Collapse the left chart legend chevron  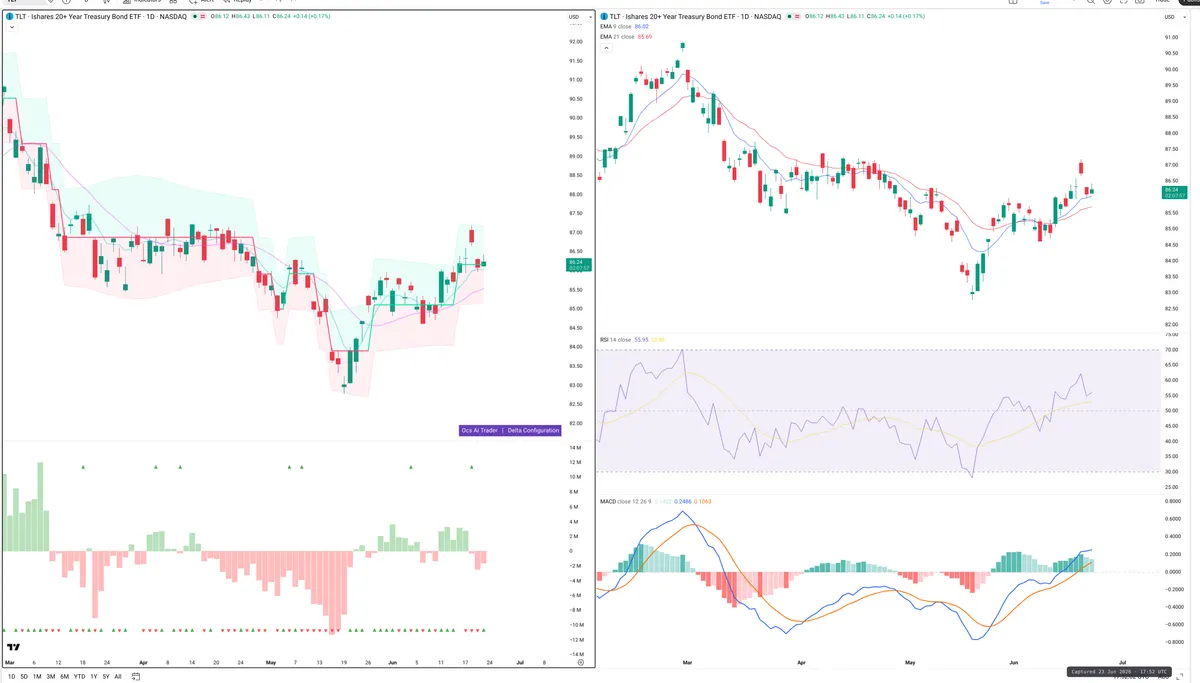click(11, 28)
